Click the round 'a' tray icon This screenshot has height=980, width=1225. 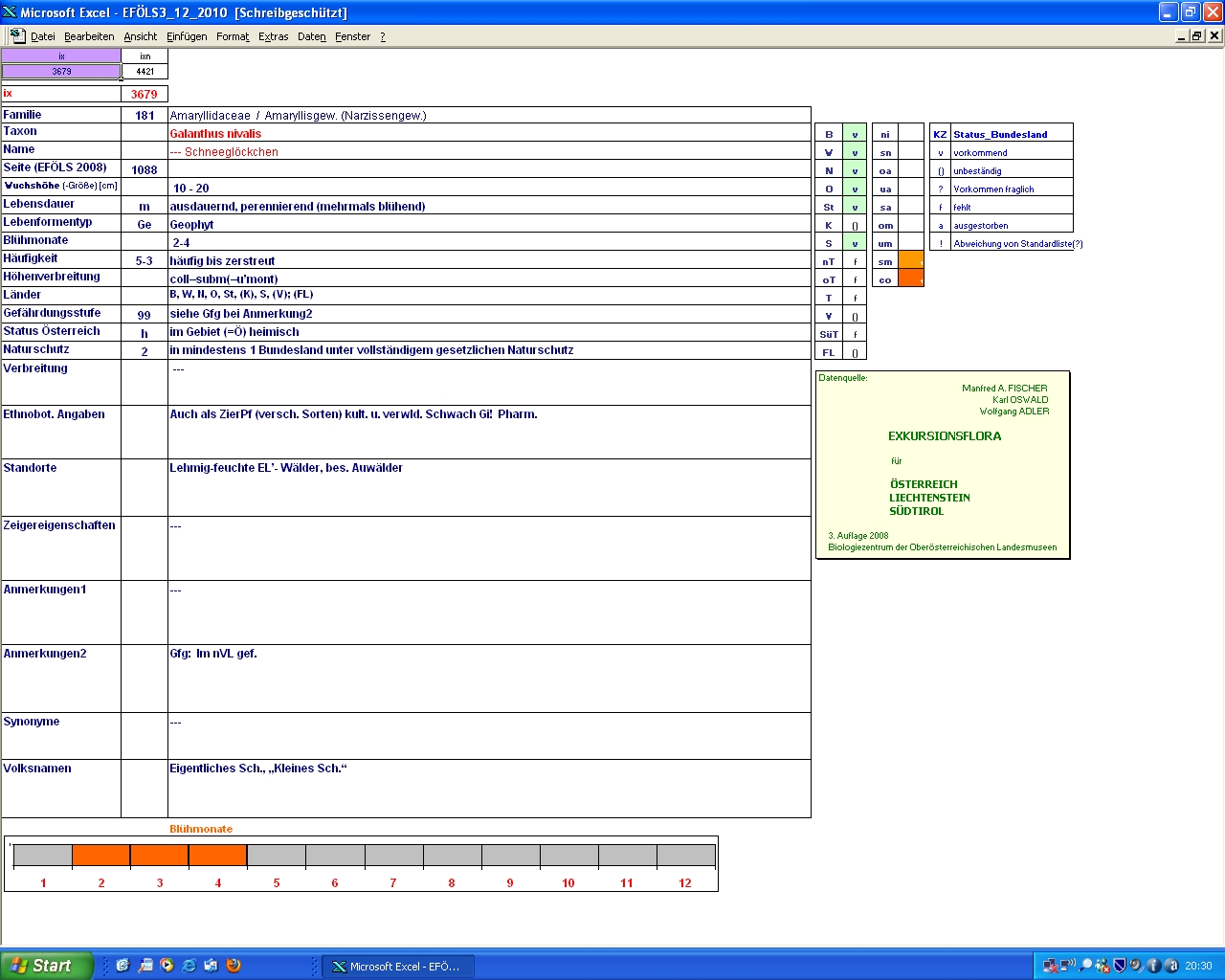pyautogui.click(x=1170, y=966)
